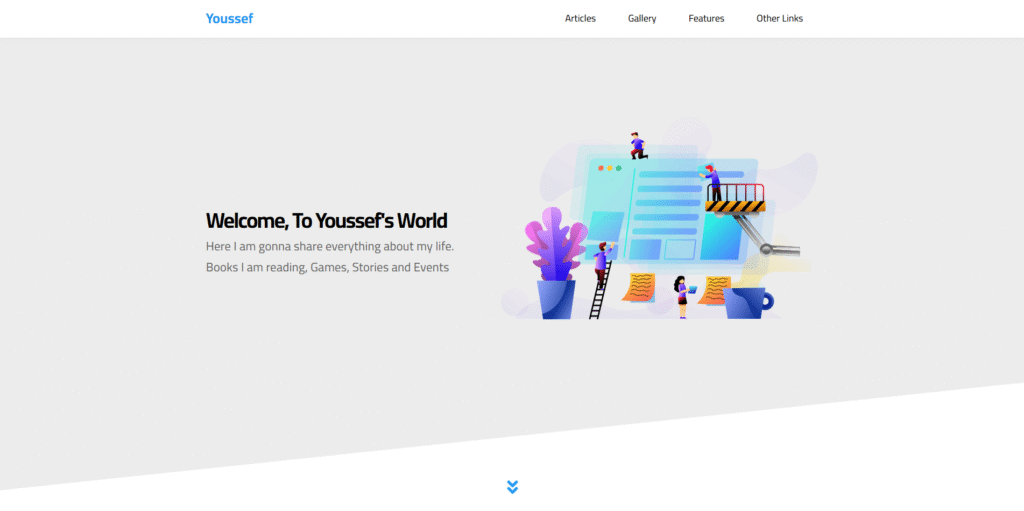Click the 'Here I am gonna share' text line
The width and height of the screenshot is (1024, 511).
point(330,246)
